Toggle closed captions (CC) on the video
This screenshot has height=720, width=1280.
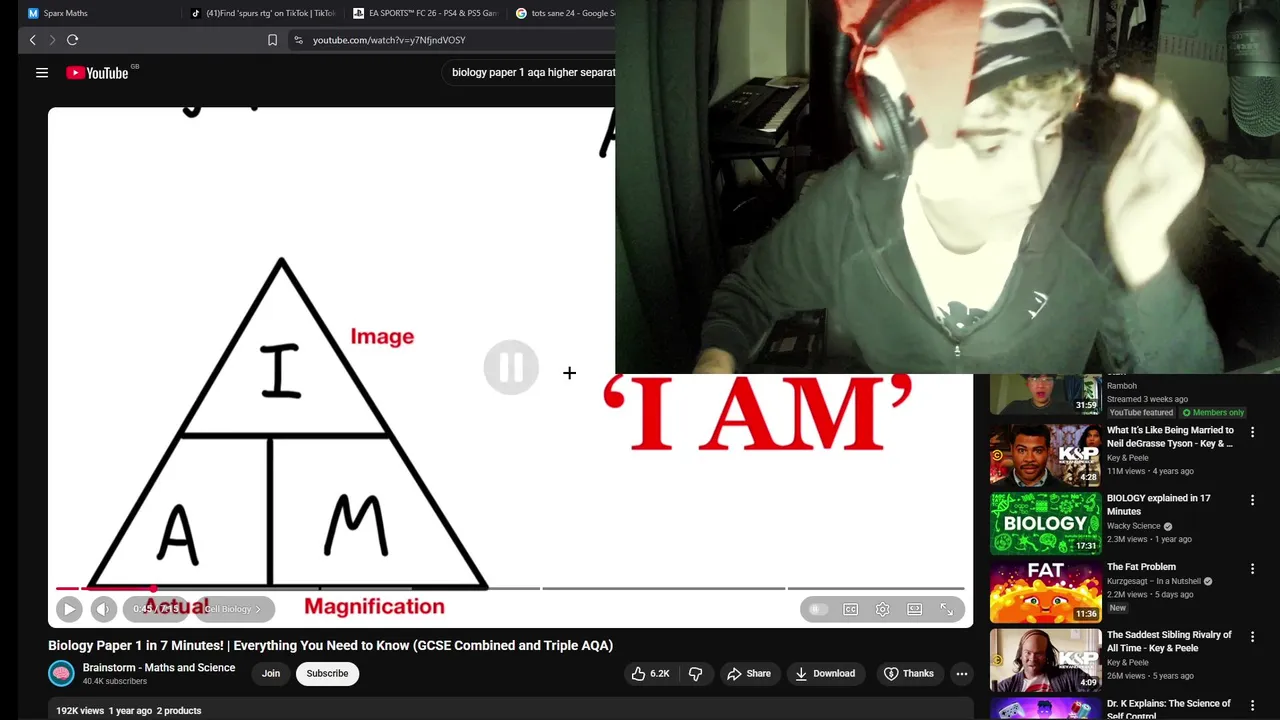click(x=850, y=609)
